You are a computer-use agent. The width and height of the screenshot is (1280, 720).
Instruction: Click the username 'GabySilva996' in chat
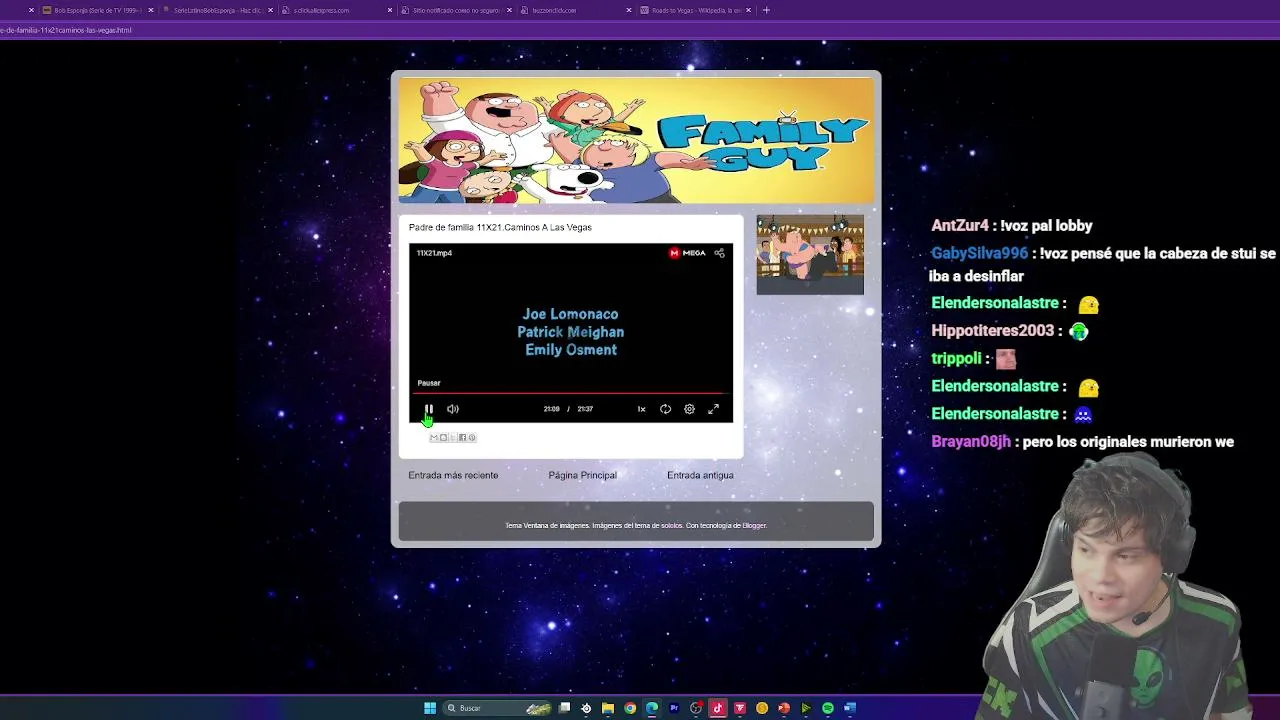pyautogui.click(x=980, y=254)
